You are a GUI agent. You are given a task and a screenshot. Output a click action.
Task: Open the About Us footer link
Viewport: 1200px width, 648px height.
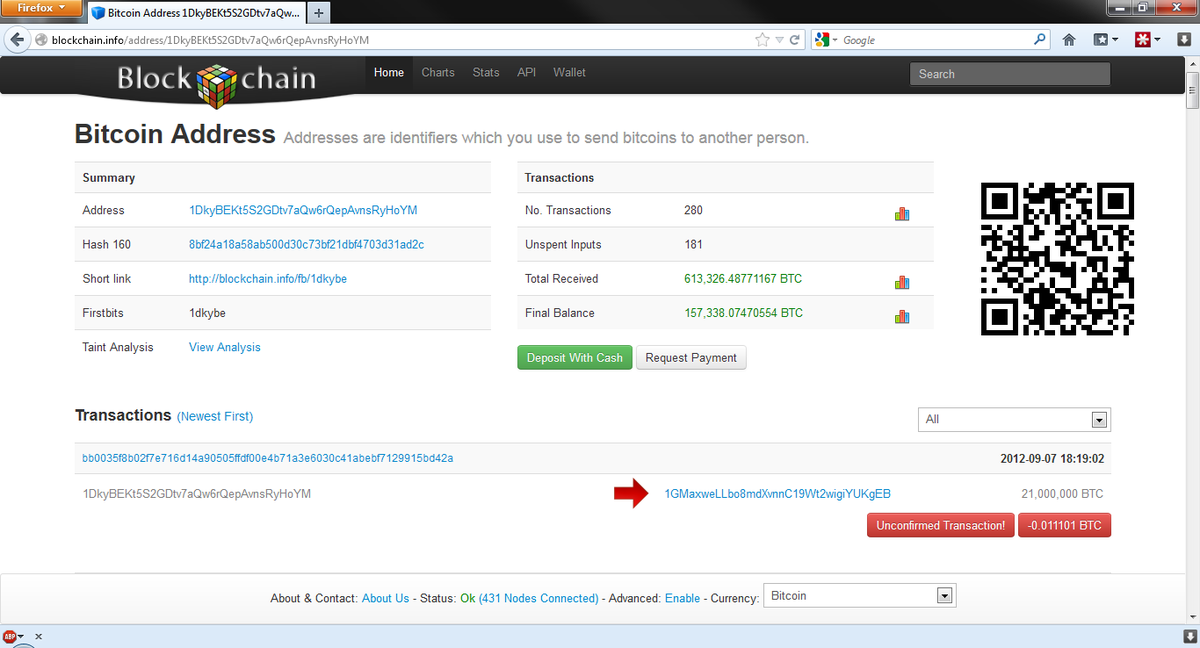click(386, 598)
